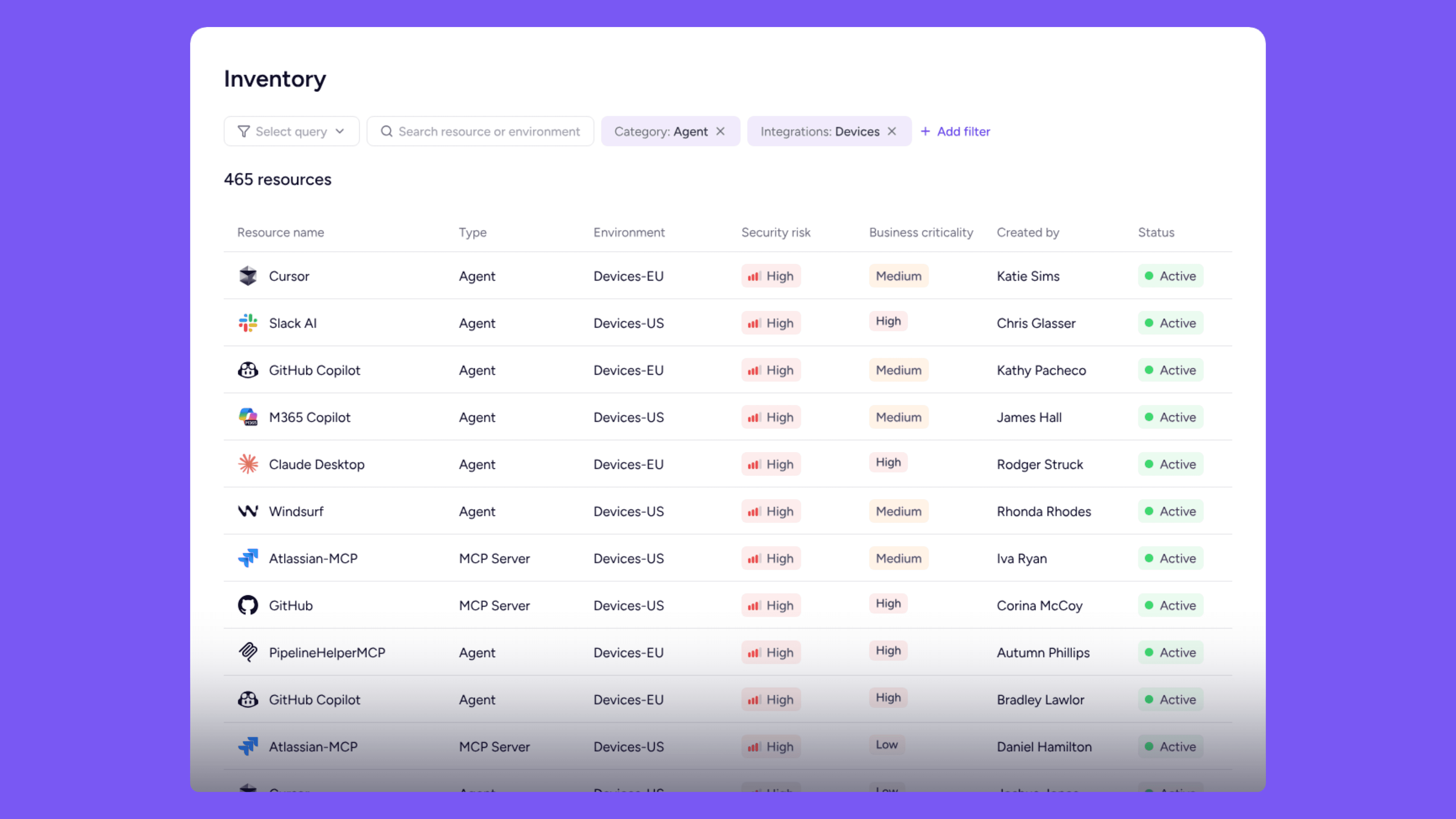Image resolution: width=1456 pixels, height=819 pixels.
Task: Click the Add filter link
Action: (956, 131)
